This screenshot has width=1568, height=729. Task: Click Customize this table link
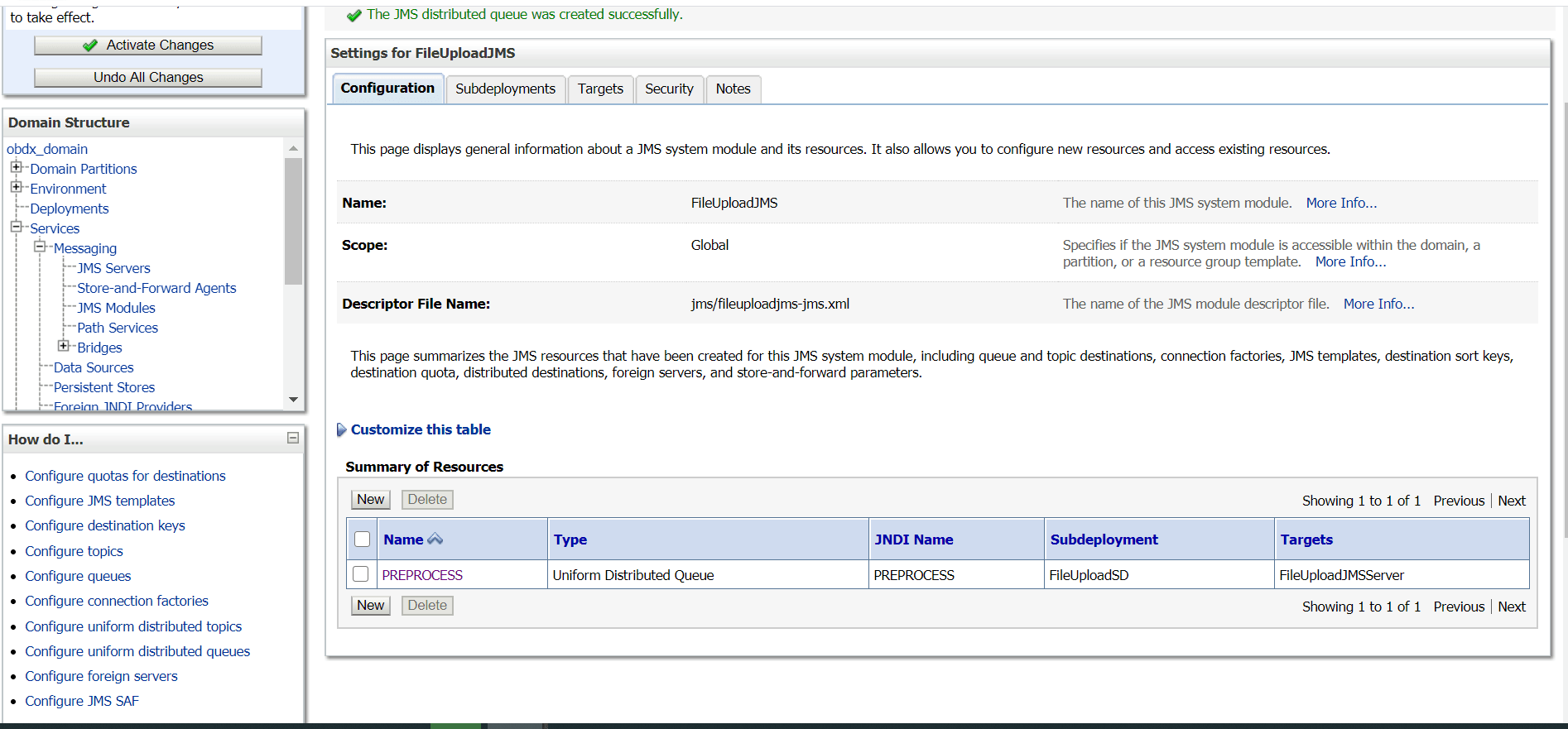421,429
